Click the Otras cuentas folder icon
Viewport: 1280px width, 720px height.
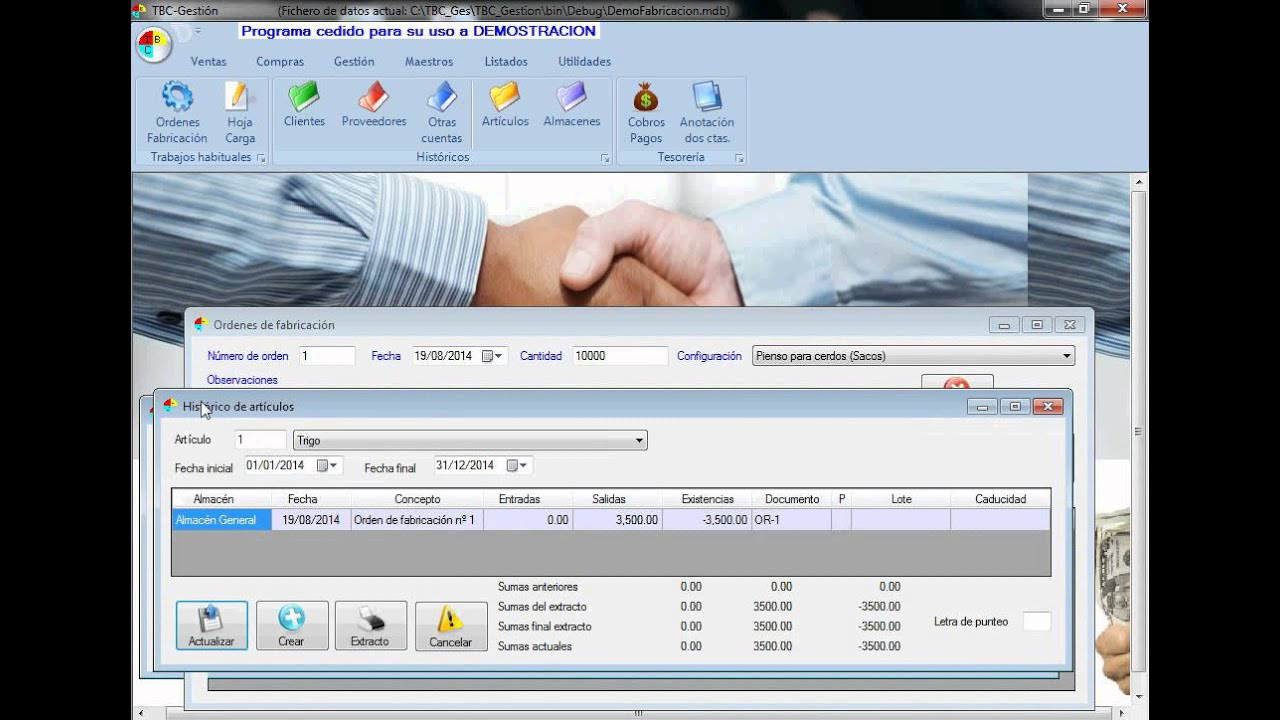tap(442, 100)
